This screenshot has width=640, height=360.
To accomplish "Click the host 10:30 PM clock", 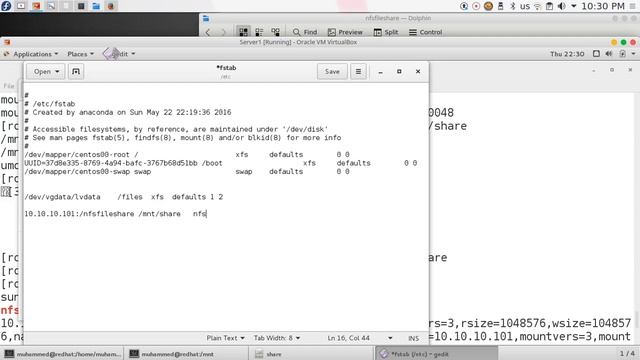I will [602, 6].
